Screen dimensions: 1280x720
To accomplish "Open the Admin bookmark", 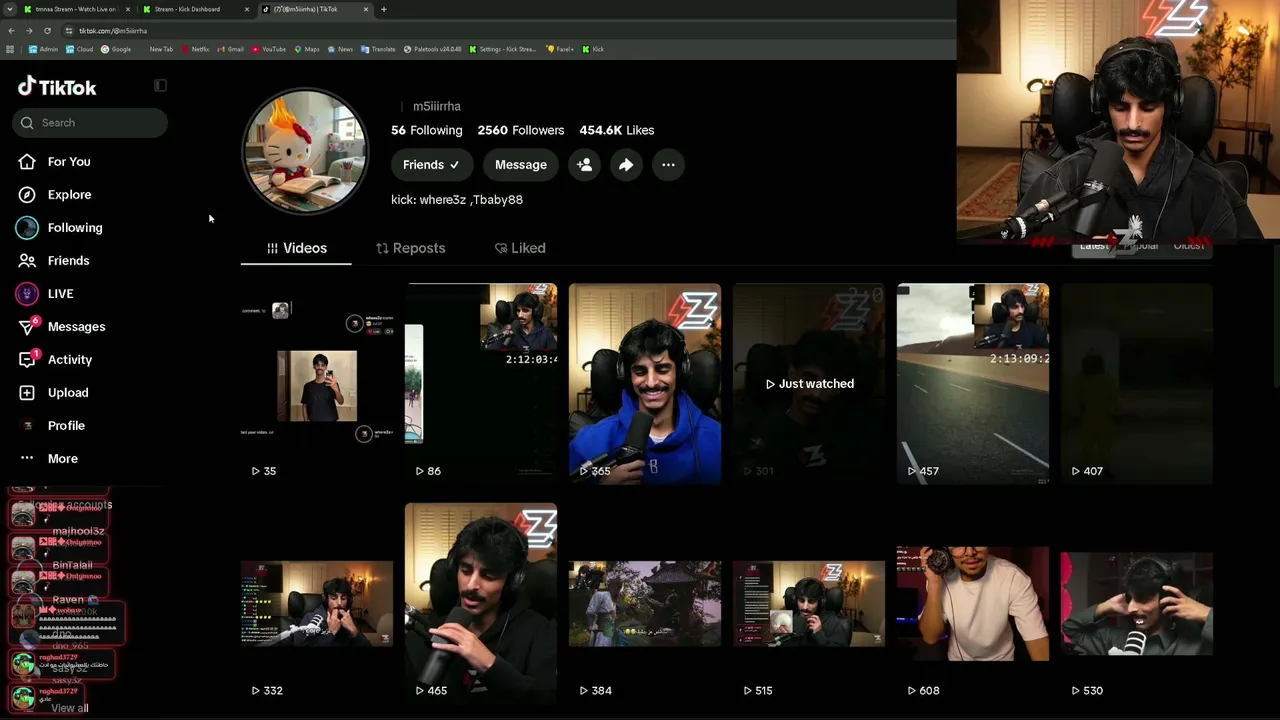I will point(43,49).
